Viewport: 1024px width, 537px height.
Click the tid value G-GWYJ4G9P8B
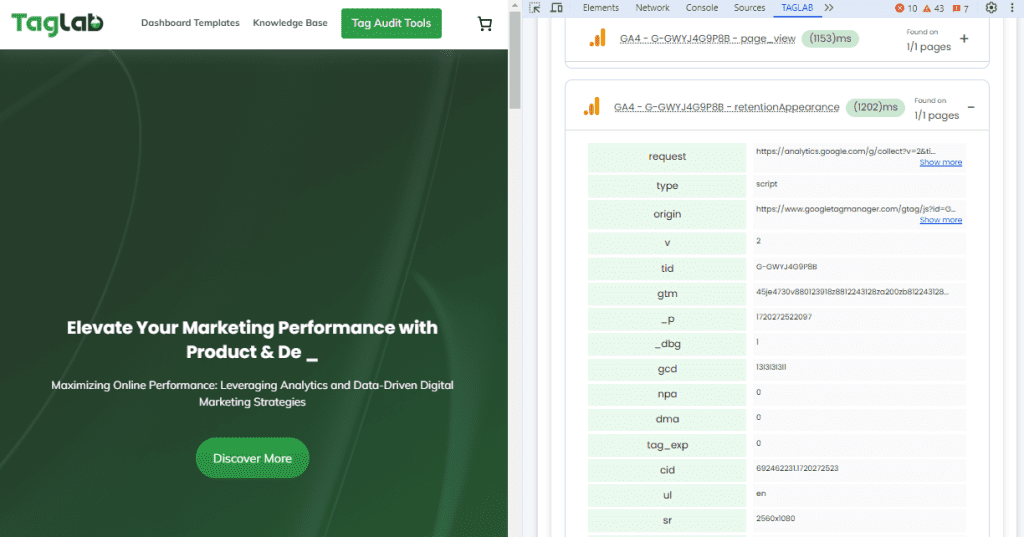click(x=786, y=267)
